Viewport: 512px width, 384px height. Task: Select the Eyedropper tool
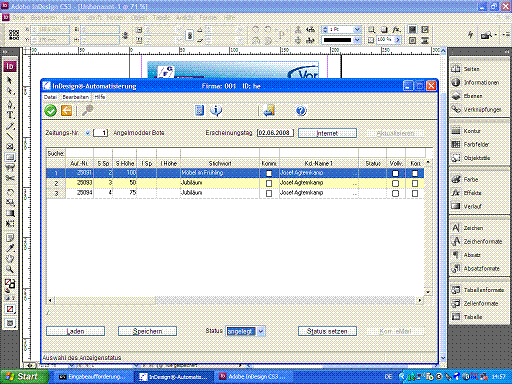(10, 248)
